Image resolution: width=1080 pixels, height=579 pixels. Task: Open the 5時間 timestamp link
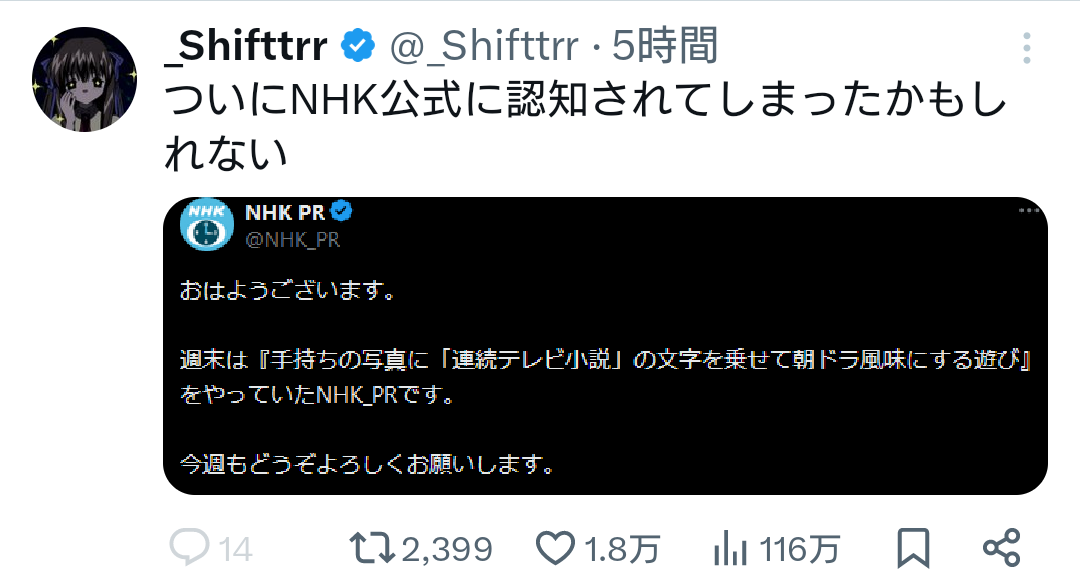[x=664, y=46]
